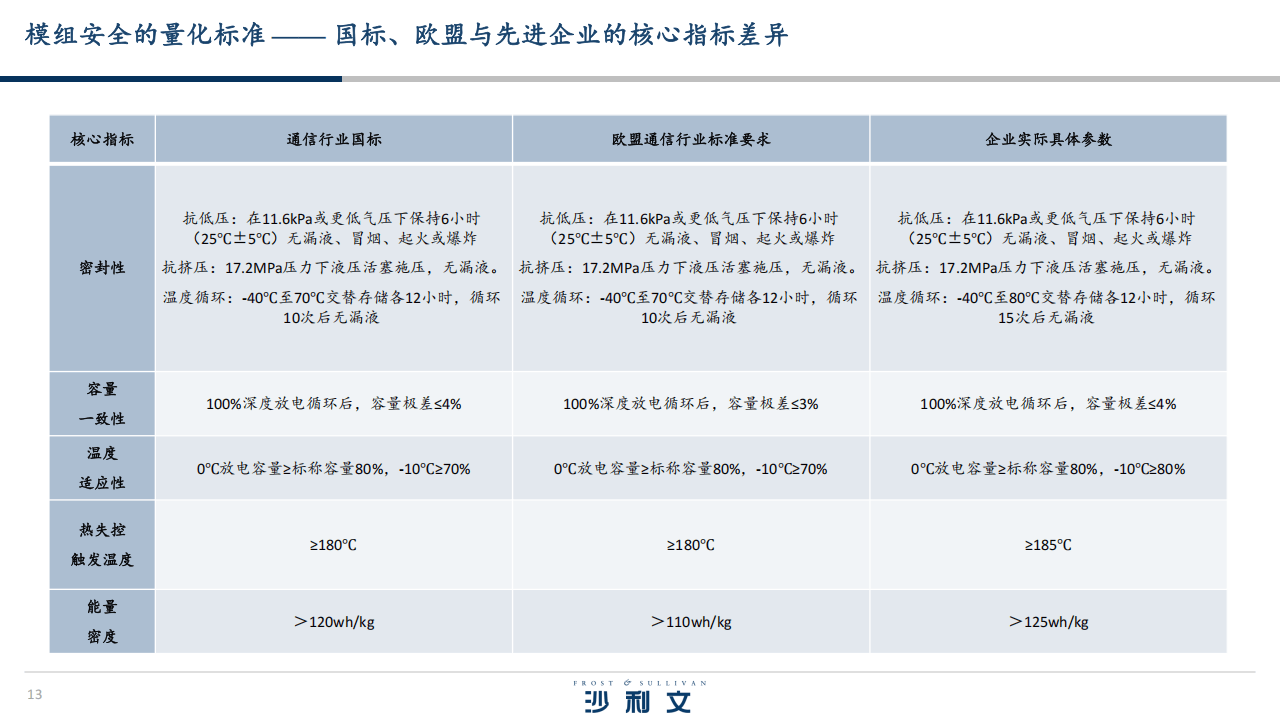Select the 容量一致性 row label
Screen dimensions: 1280x720
[x=102, y=404]
